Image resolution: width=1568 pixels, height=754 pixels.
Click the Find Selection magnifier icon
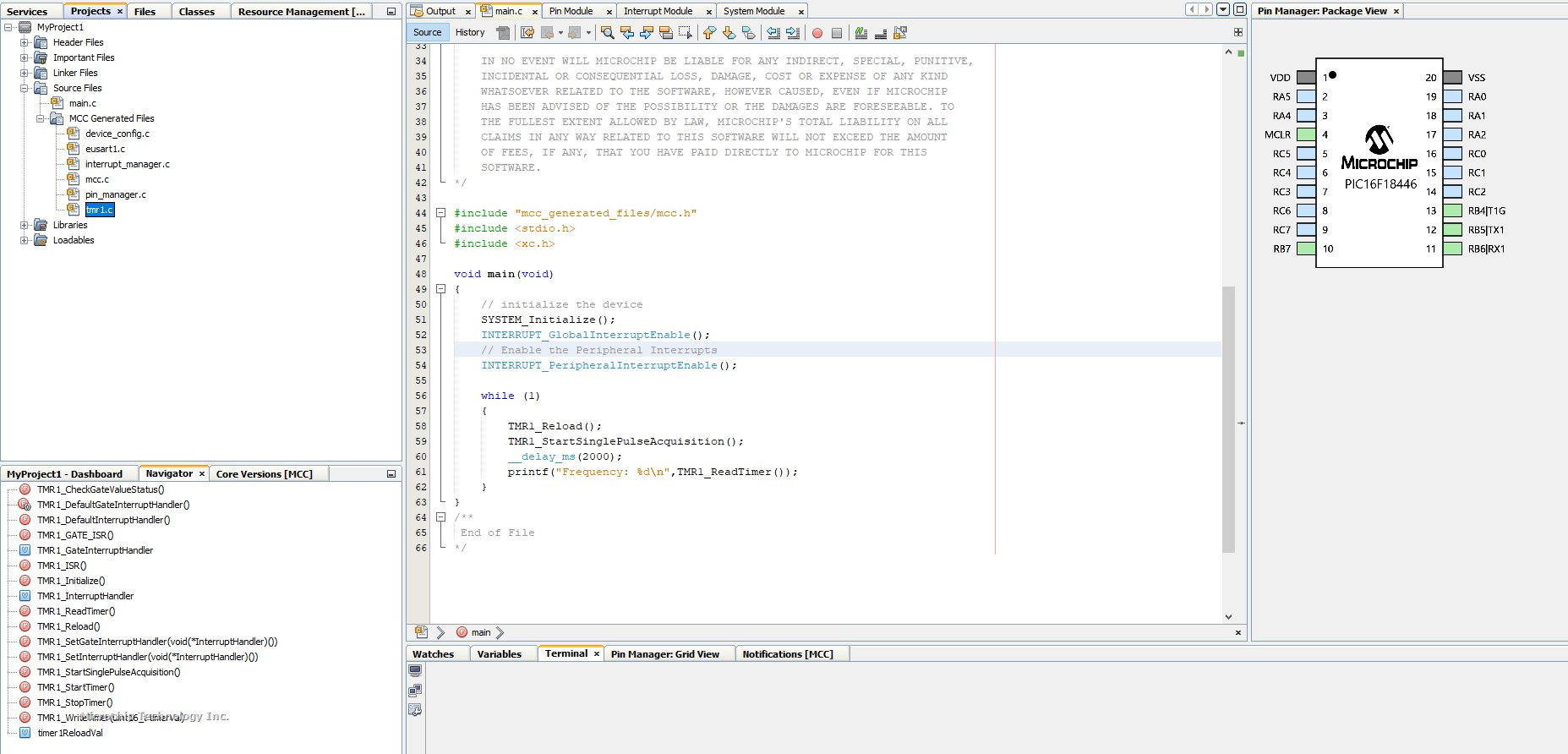(607, 33)
